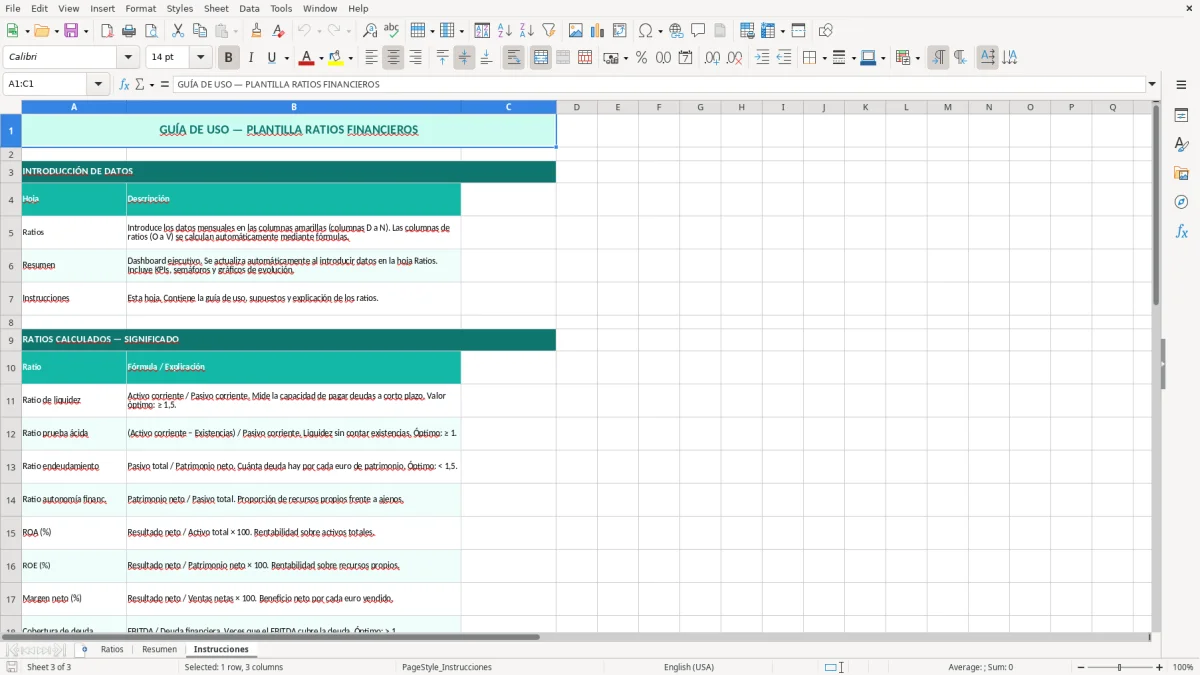Toggle print preview
The image size is (1200, 675).
pos(151,31)
